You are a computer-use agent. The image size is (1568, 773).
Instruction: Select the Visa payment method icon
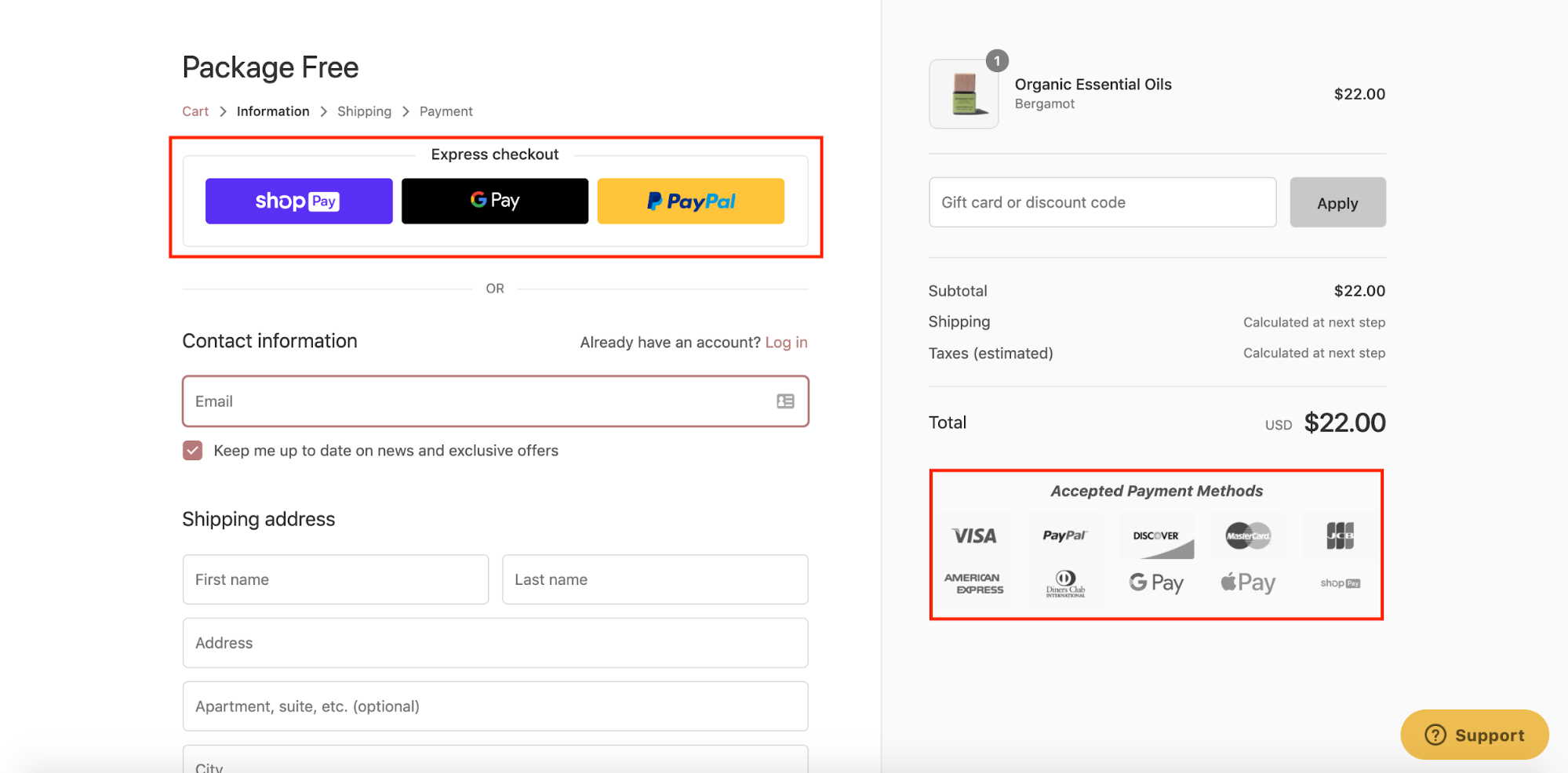pos(973,535)
